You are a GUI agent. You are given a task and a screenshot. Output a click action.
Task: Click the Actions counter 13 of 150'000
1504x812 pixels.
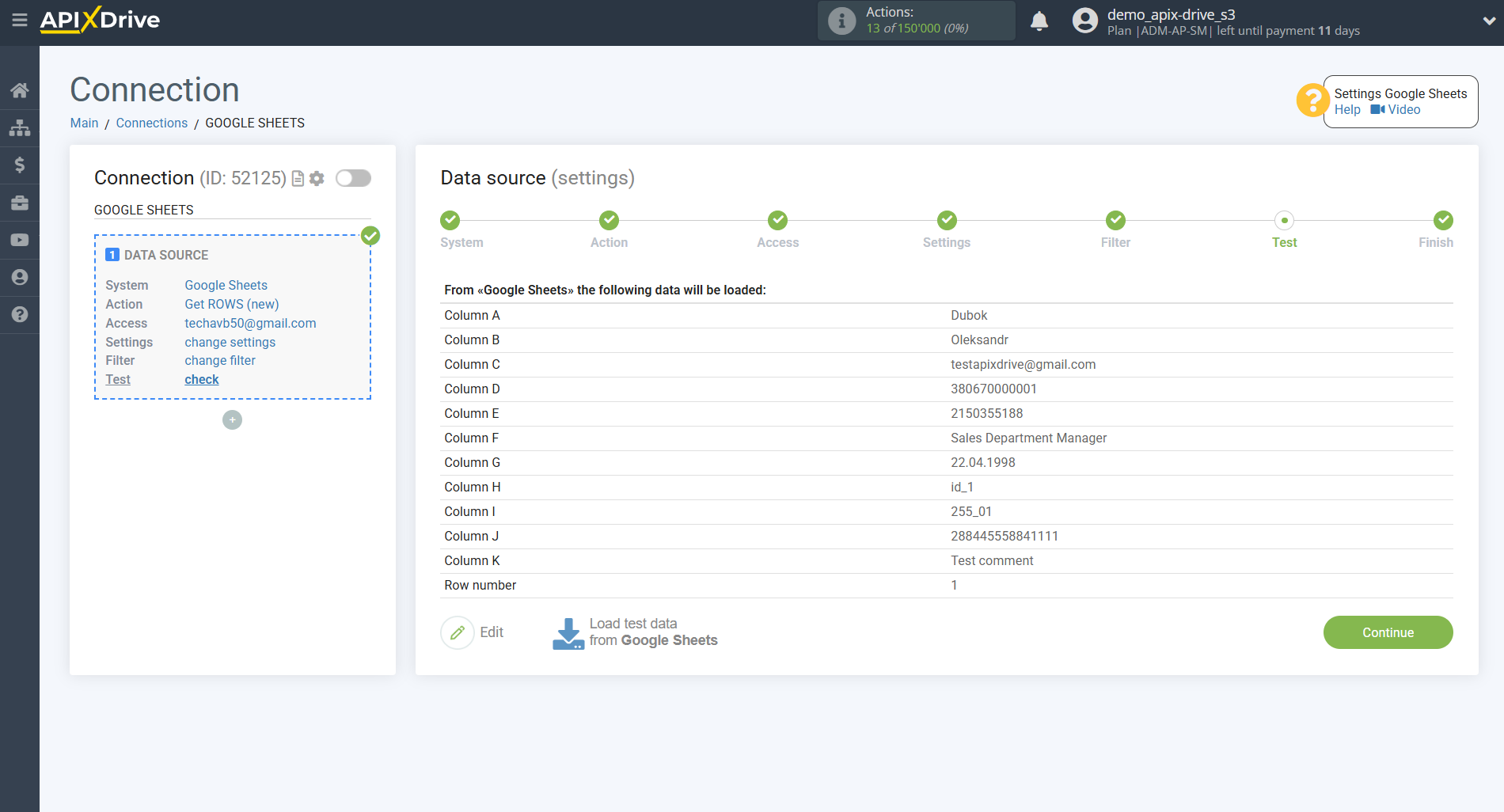(x=917, y=28)
